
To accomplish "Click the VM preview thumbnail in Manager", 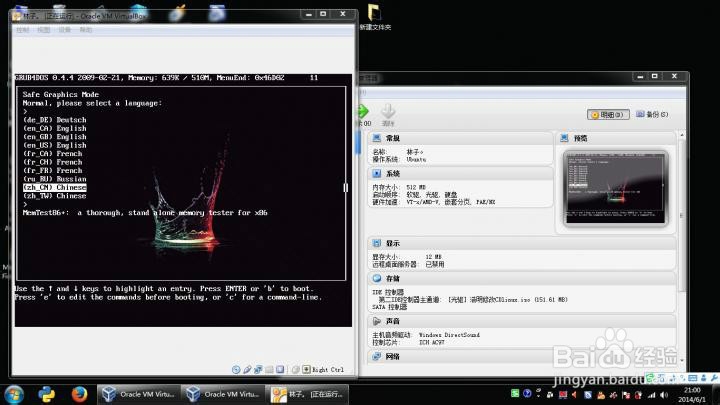I will click(615, 188).
